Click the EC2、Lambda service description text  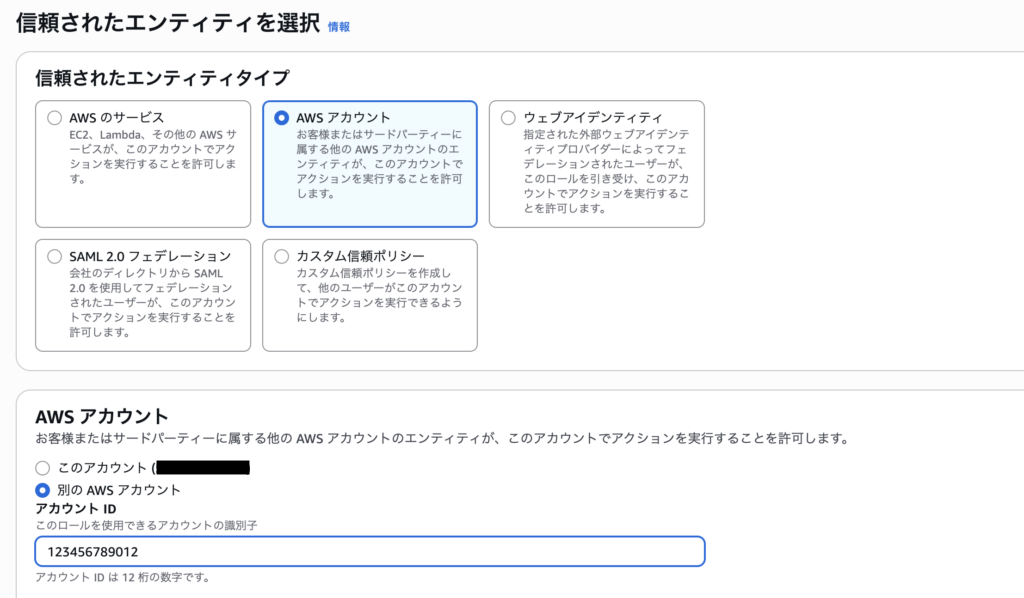click(153, 157)
